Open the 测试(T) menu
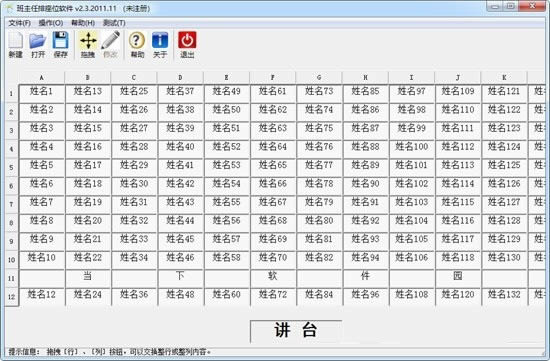Viewport: 550px width, 361px height. pyautogui.click(x=114, y=23)
